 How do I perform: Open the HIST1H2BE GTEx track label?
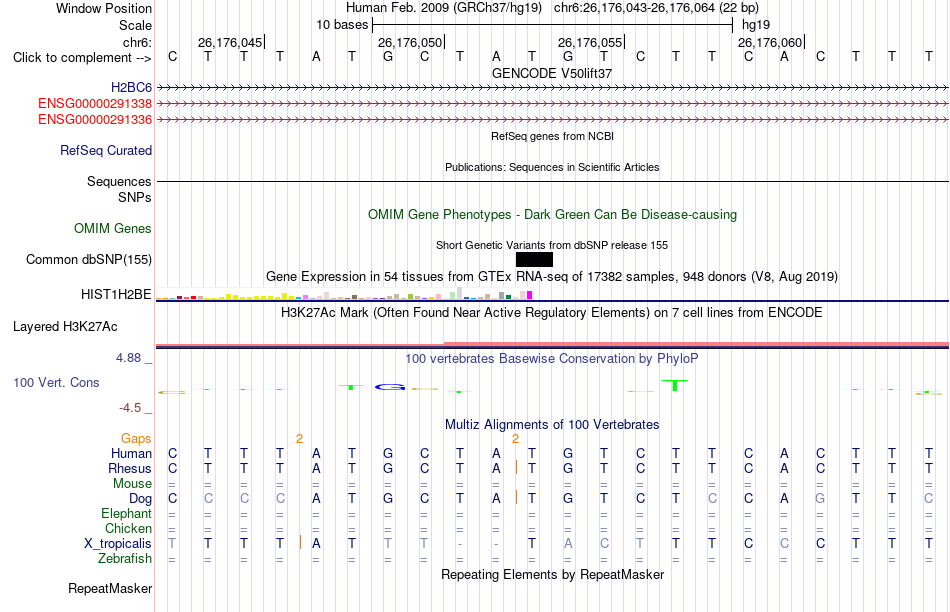click(x=116, y=294)
